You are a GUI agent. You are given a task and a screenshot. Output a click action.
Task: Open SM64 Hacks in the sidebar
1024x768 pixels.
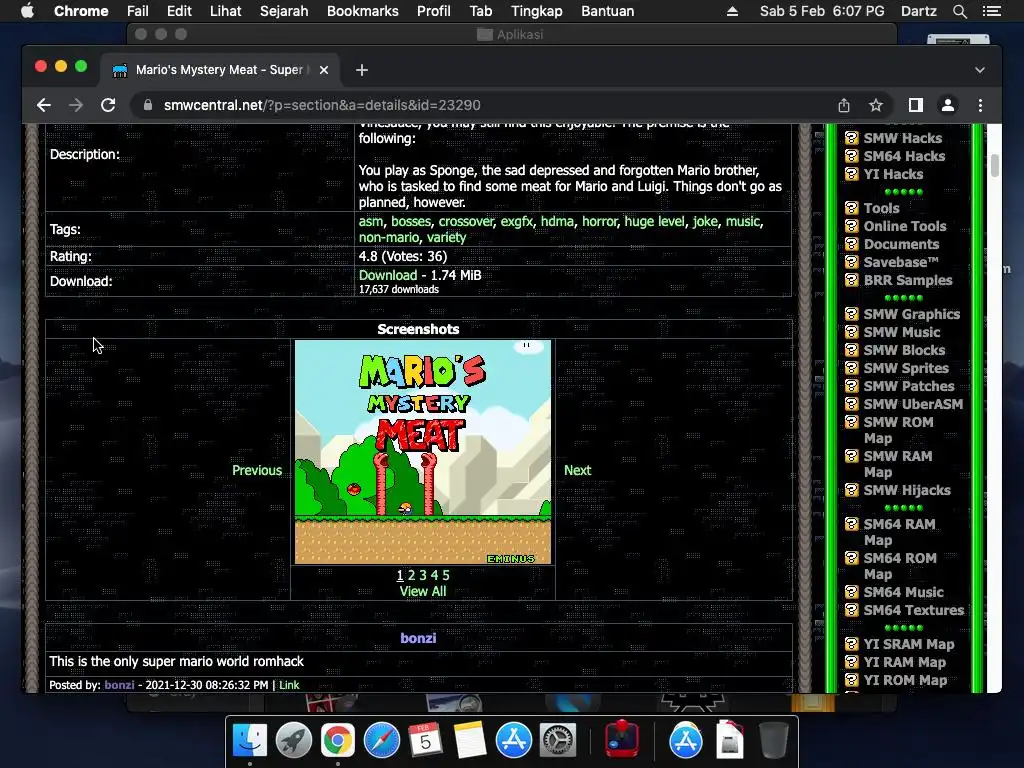pos(904,156)
